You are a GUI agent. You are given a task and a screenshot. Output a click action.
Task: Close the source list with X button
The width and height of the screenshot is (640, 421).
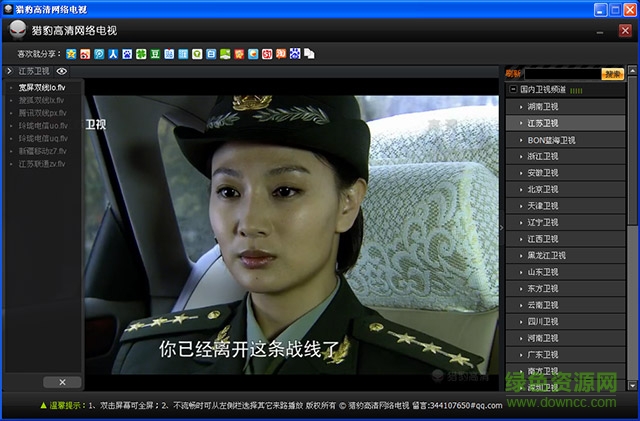pos(62,382)
